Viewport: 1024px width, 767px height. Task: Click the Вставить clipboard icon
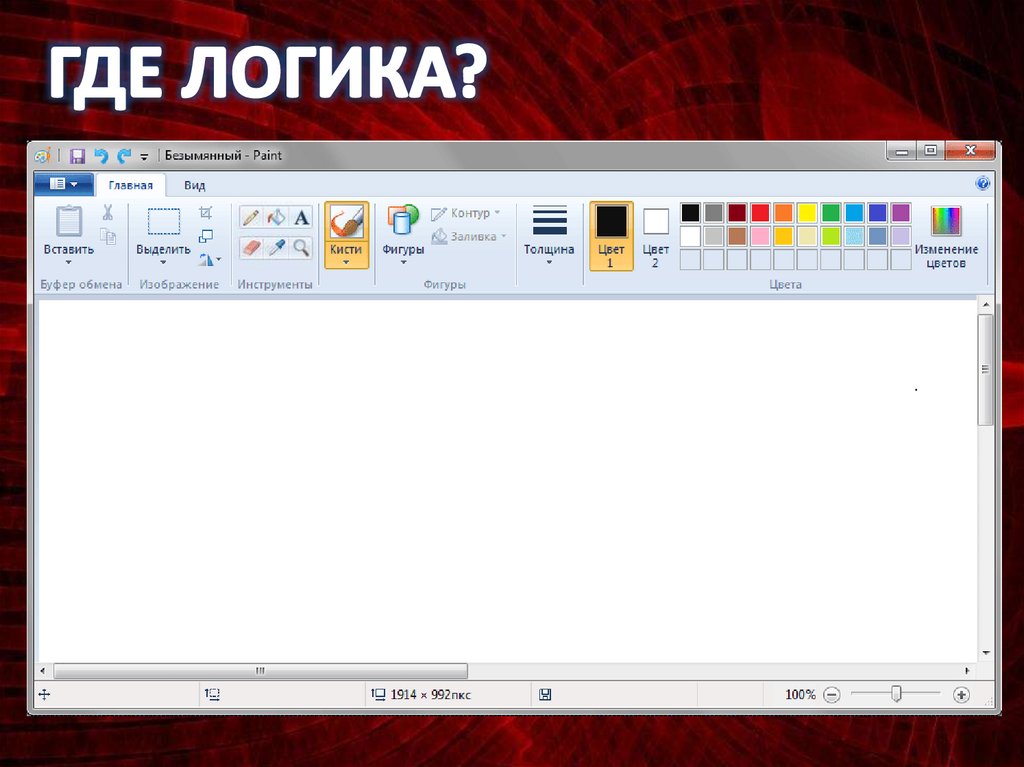point(69,221)
